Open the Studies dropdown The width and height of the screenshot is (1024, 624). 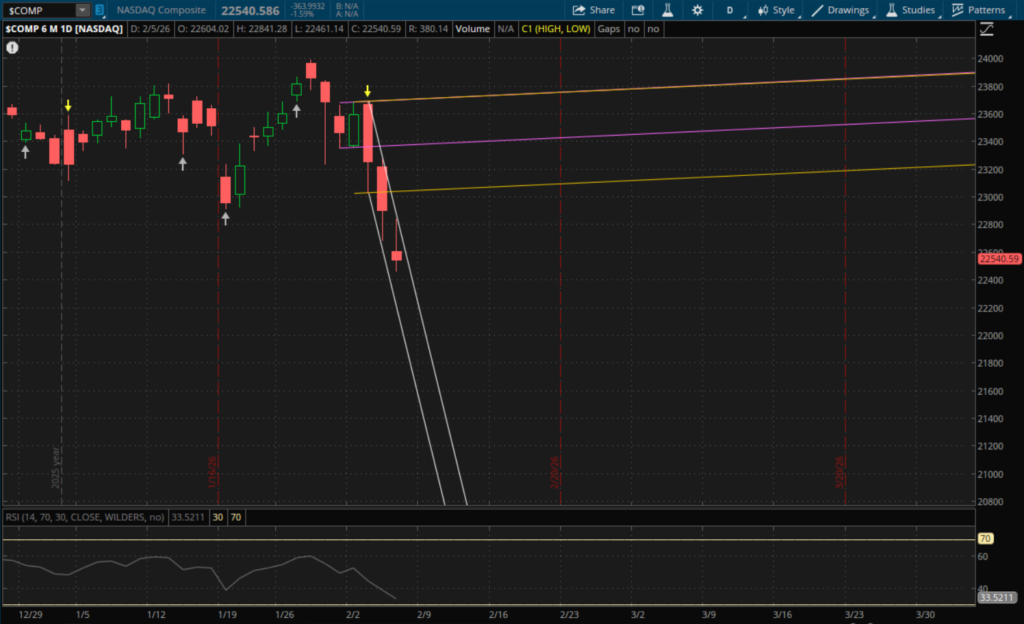pos(910,10)
